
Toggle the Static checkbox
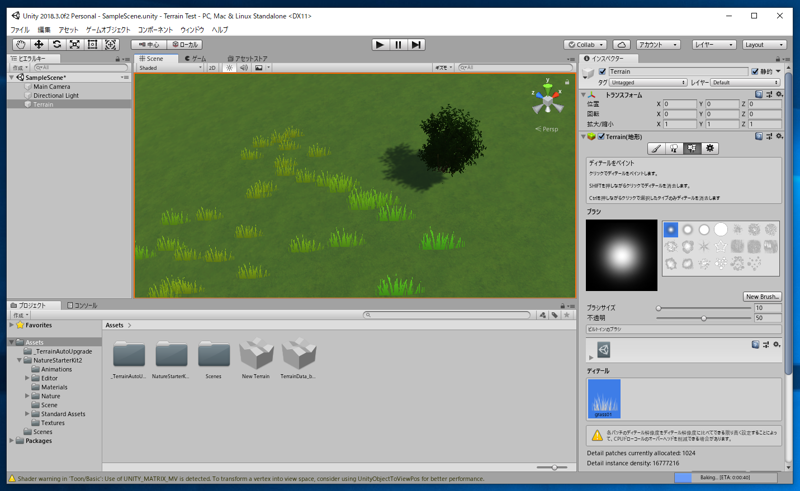point(755,71)
